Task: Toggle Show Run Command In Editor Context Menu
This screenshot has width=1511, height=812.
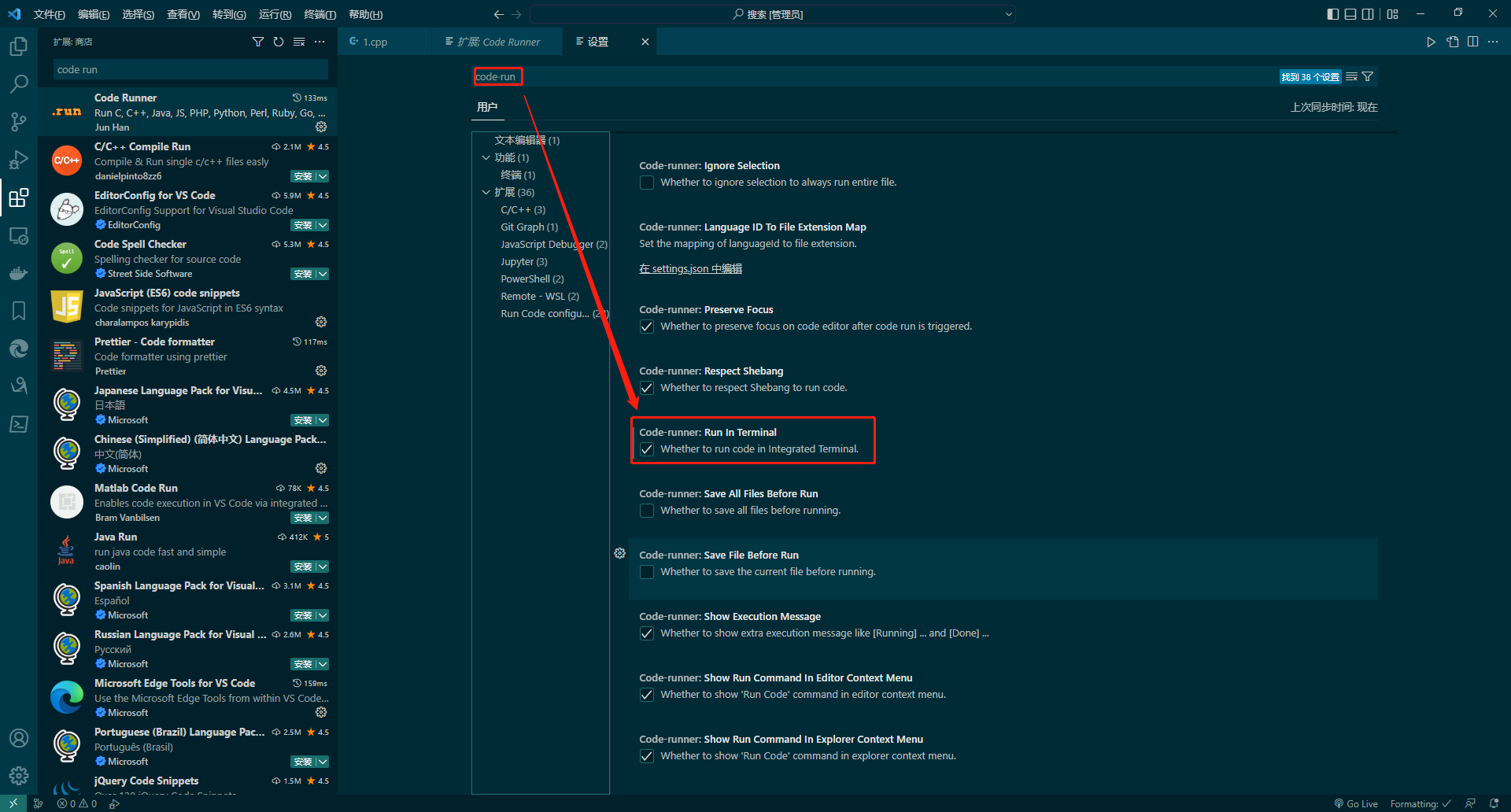Action: (647, 695)
